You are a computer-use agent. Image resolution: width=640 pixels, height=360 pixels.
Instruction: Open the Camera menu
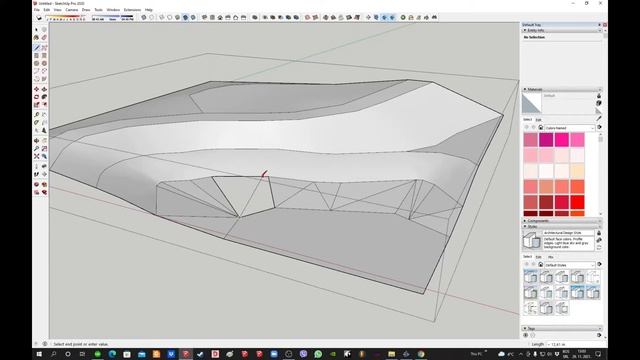click(71, 10)
